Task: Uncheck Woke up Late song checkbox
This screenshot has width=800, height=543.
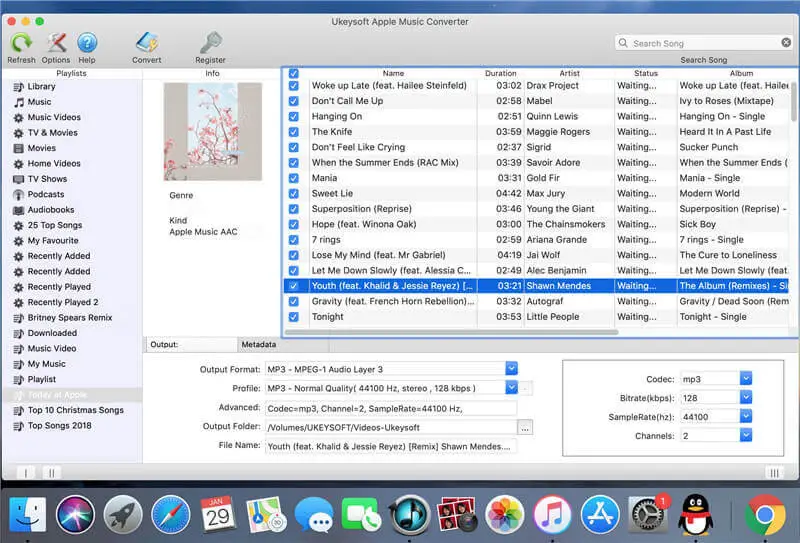Action: click(x=294, y=86)
